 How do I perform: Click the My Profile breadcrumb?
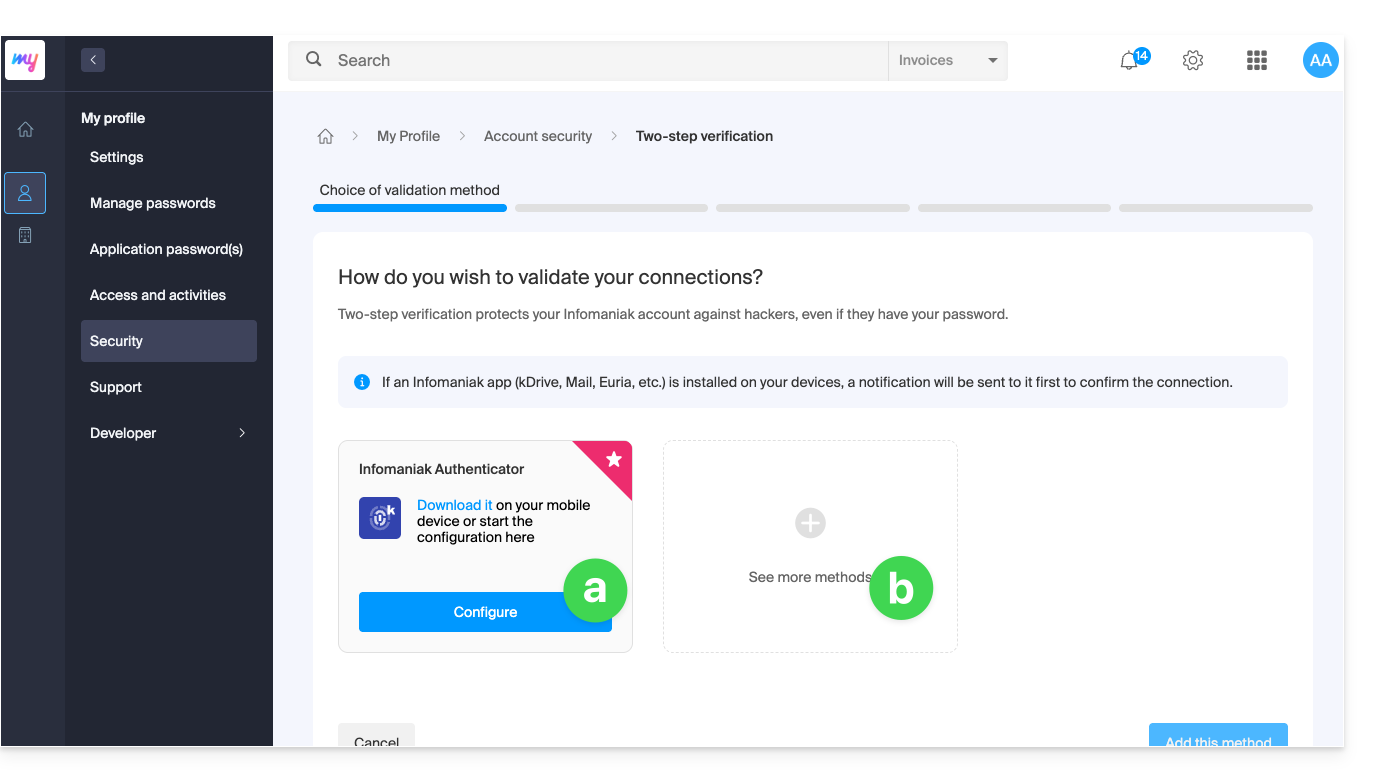(408, 136)
